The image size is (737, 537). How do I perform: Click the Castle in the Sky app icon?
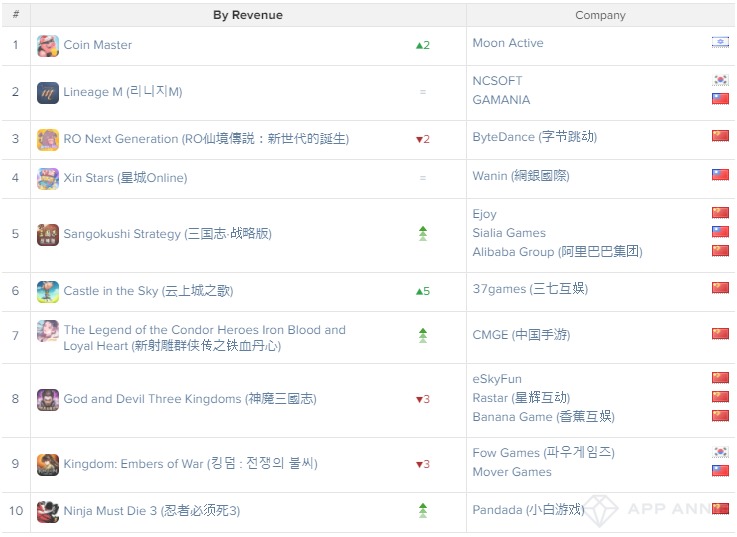(x=48, y=292)
